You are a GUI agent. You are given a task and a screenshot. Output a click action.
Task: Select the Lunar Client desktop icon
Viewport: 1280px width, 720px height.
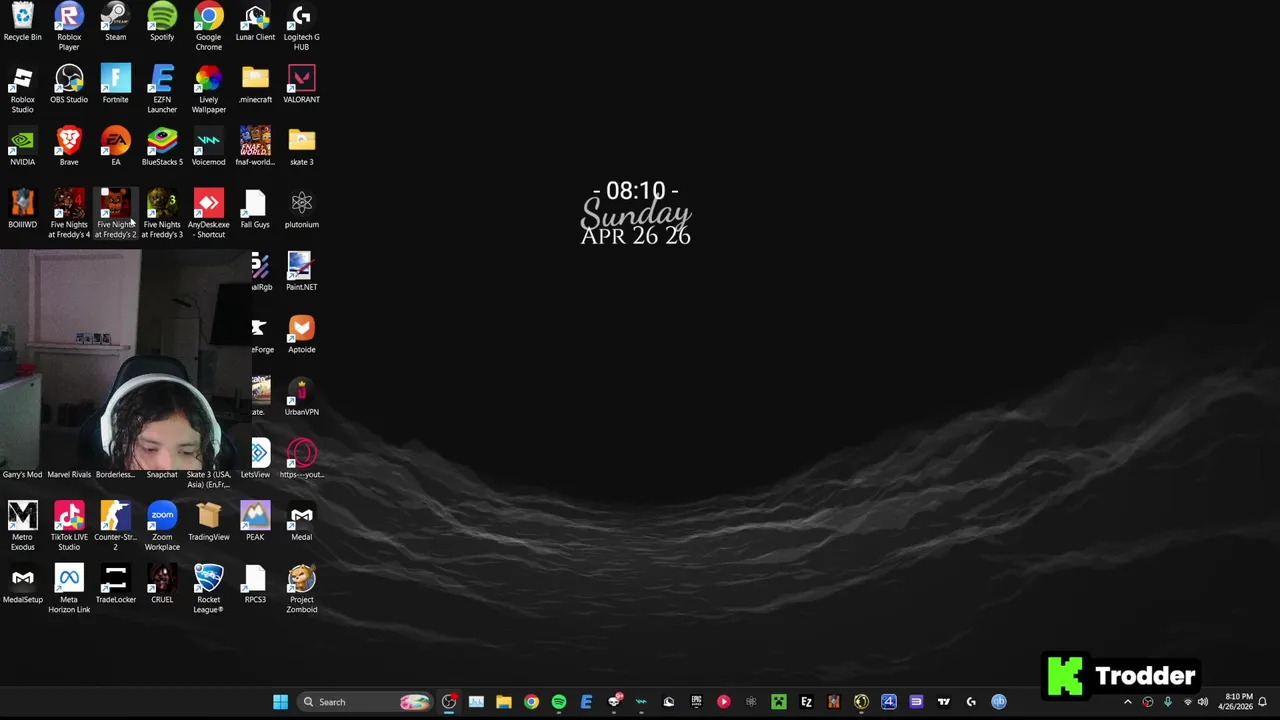pos(255,23)
